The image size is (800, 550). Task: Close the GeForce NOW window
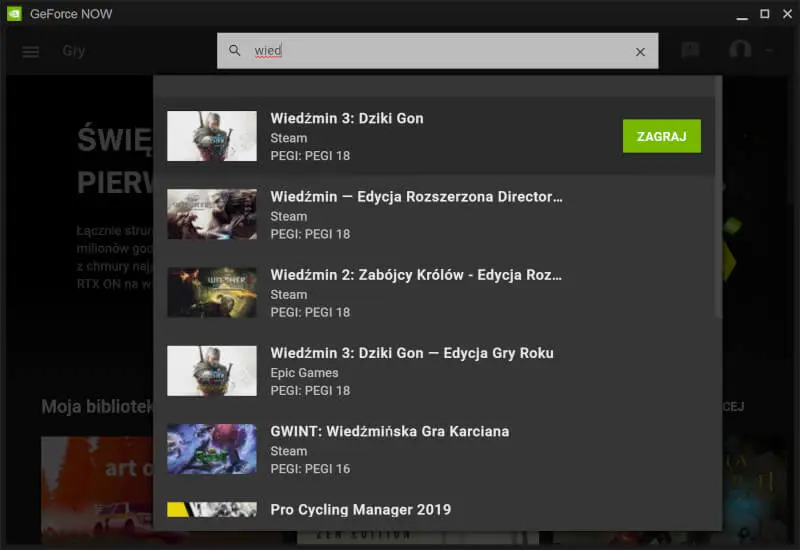tap(787, 14)
